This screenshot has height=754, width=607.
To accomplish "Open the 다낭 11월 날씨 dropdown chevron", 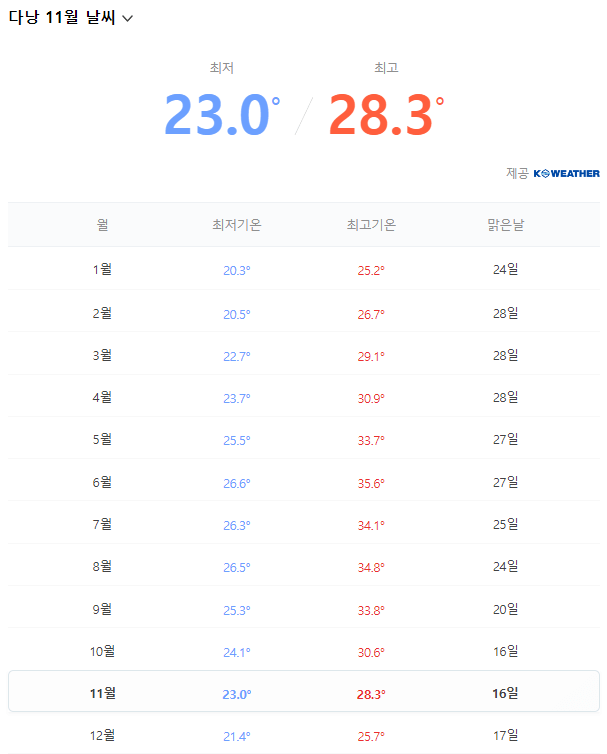I will 127,18.
